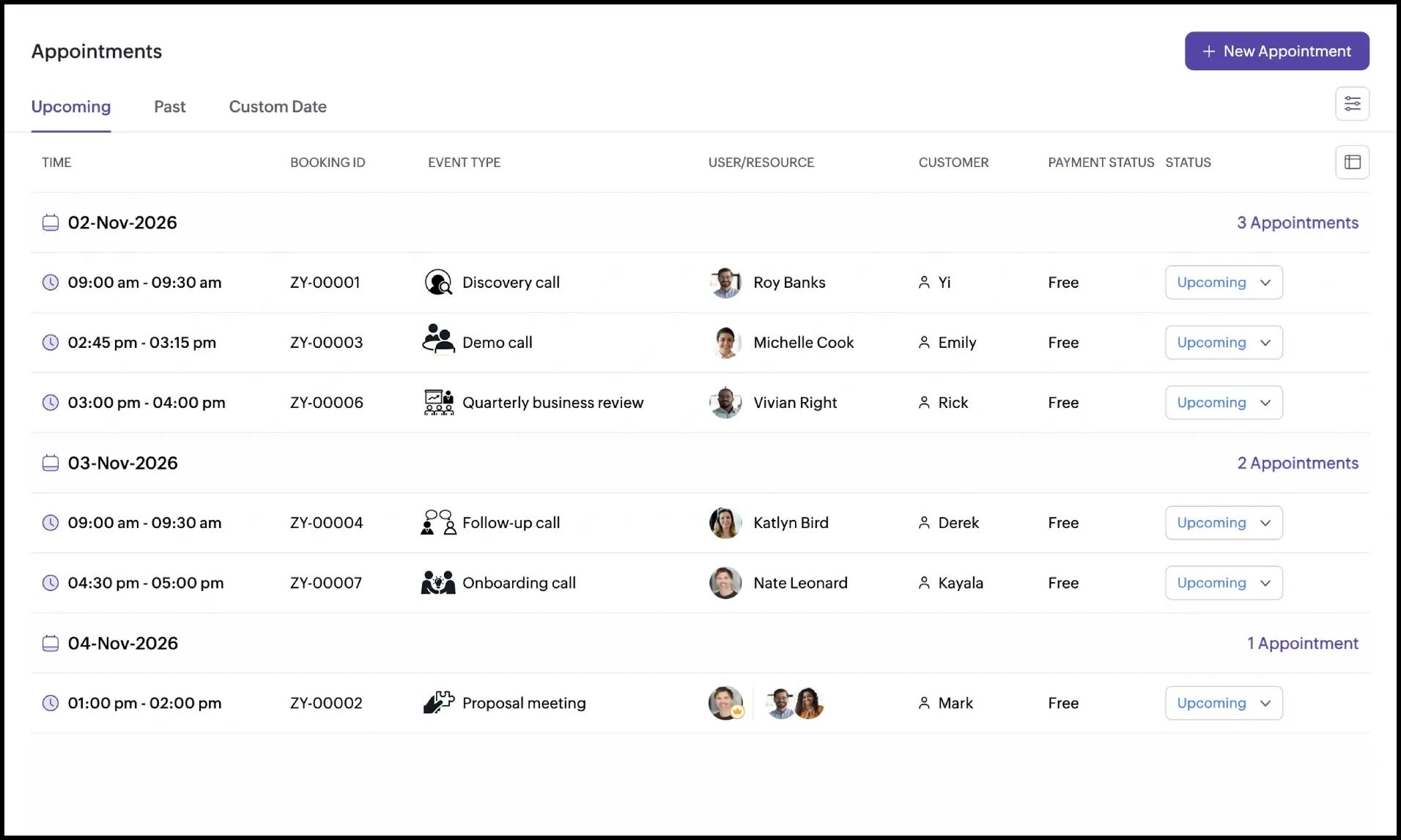The width and height of the screenshot is (1401, 840).
Task: Click the New Appointment button
Action: (x=1276, y=51)
